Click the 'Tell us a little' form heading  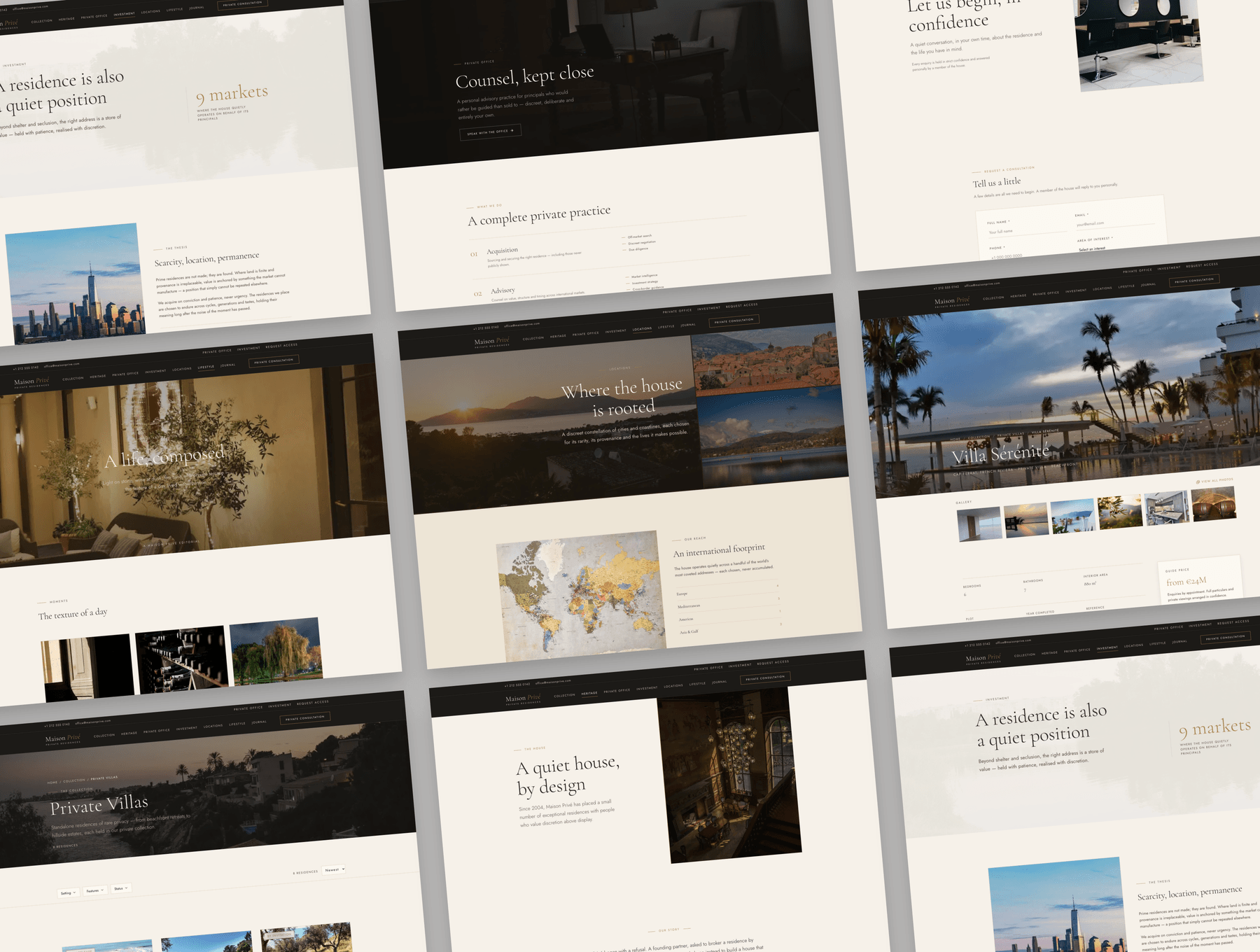click(997, 183)
